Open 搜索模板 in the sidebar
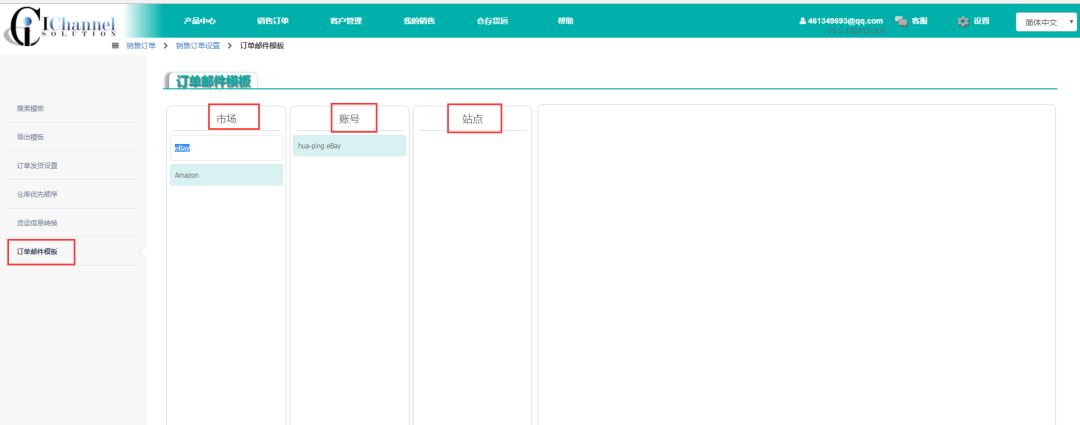1080x425 pixels. point(30,108)
